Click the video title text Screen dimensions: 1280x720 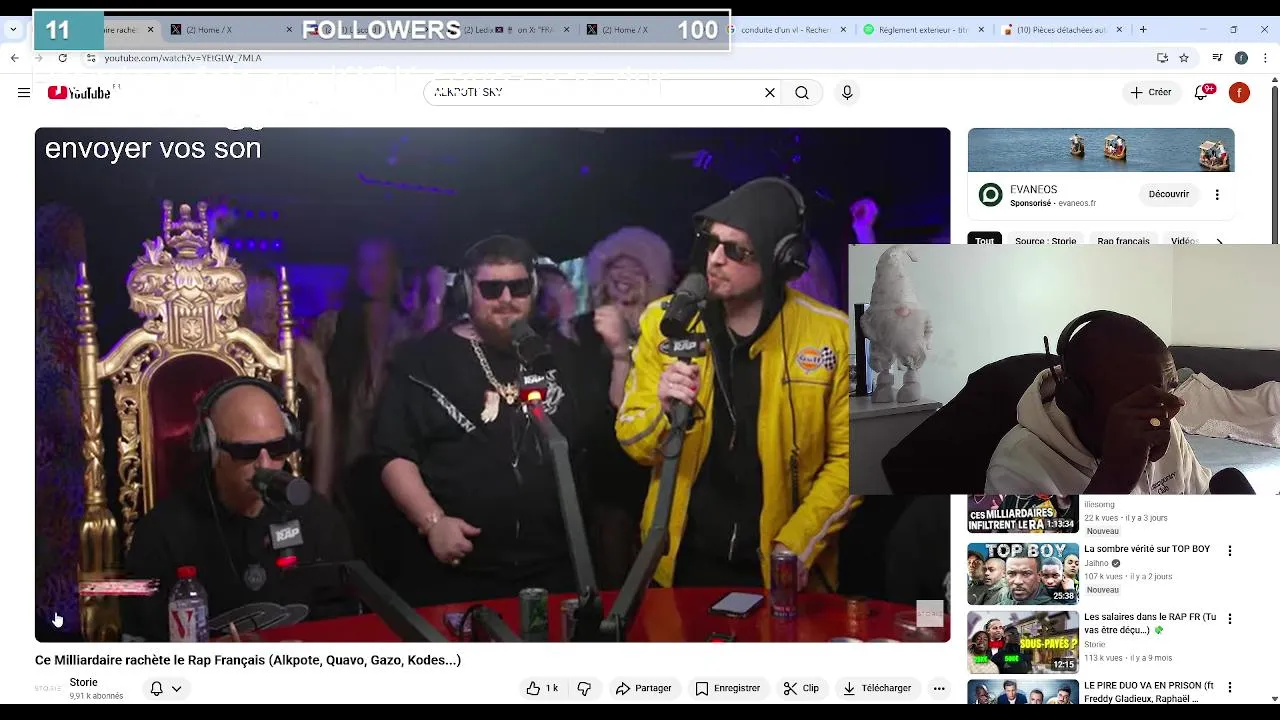pos(248,660)
